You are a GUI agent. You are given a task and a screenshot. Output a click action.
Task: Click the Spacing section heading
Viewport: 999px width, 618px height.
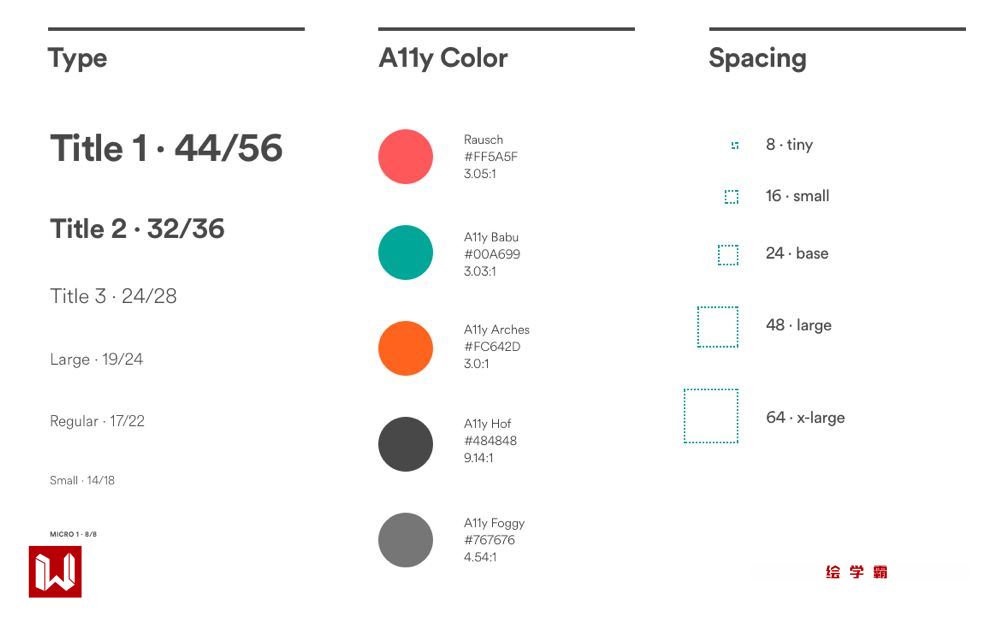(757, 58)
